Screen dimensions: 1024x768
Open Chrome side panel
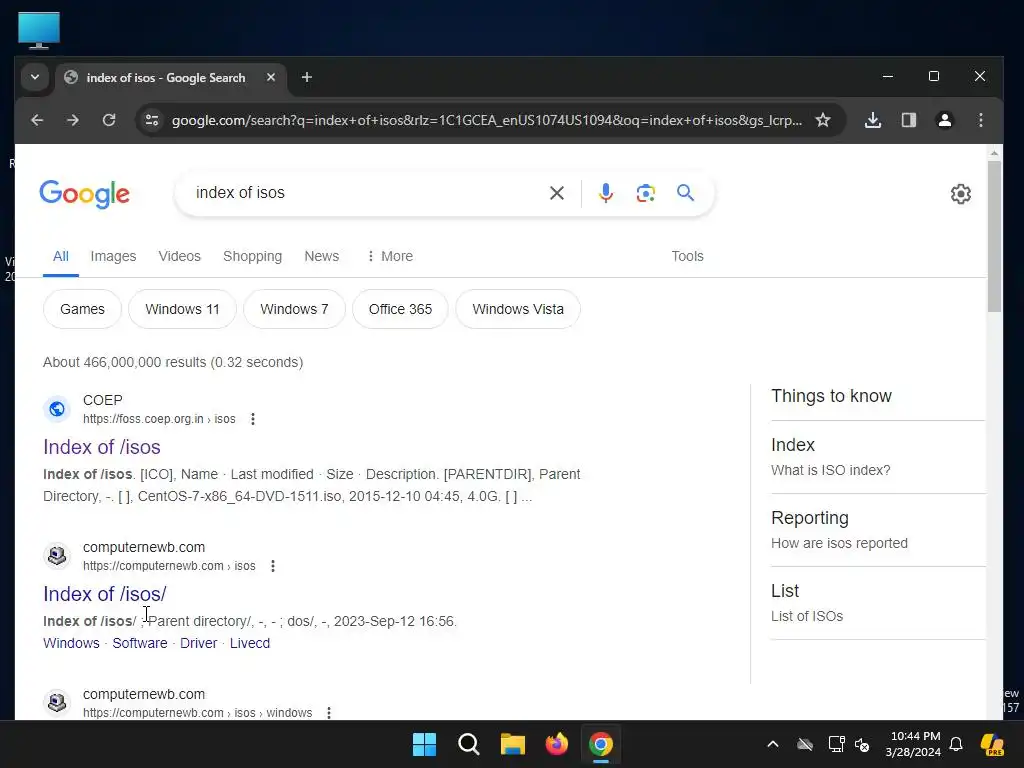[909, 120]
